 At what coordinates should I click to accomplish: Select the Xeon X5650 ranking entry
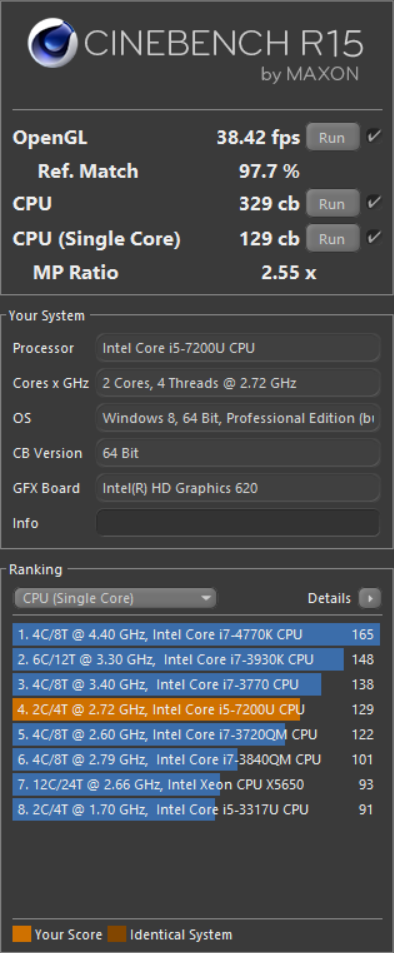point(196,785)
